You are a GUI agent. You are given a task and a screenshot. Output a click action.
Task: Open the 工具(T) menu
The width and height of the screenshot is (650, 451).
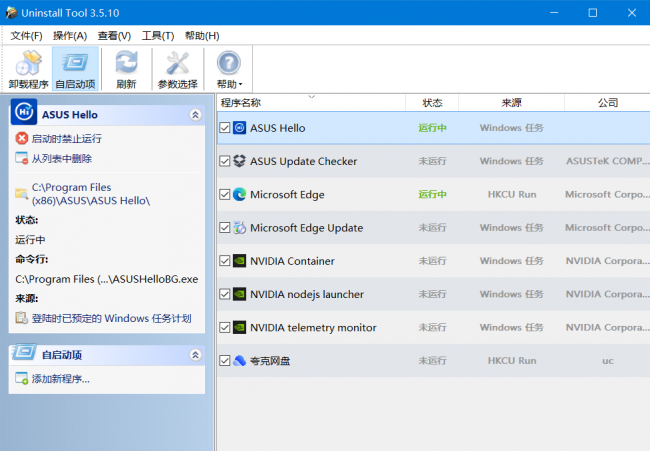coord(158,36)
